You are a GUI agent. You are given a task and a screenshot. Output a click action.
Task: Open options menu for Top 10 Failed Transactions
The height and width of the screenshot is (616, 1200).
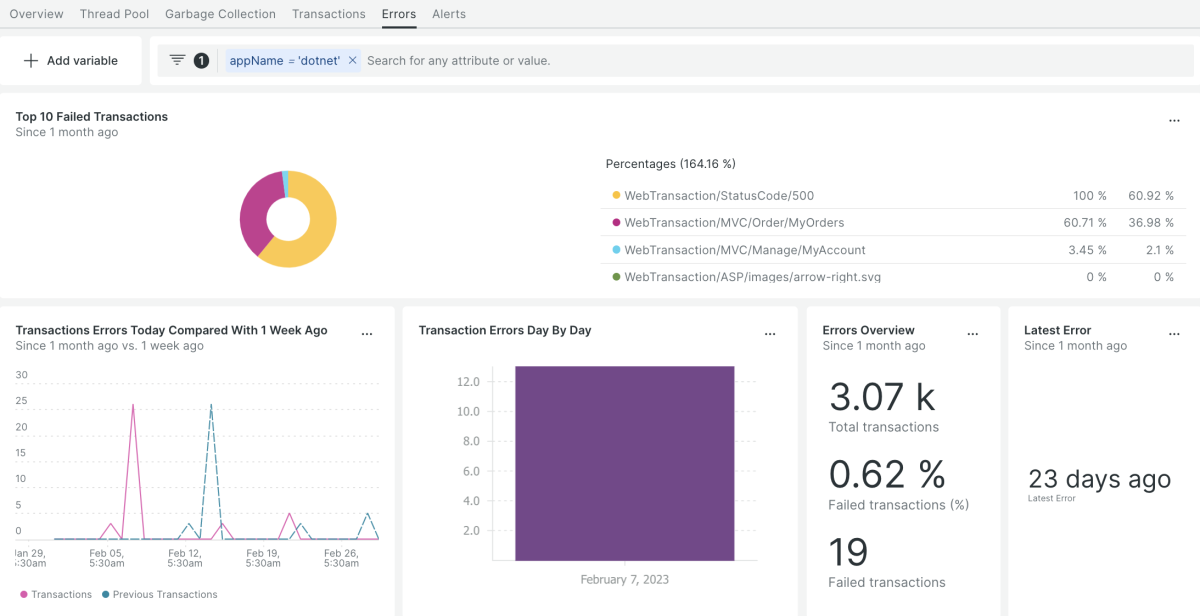1174,121
